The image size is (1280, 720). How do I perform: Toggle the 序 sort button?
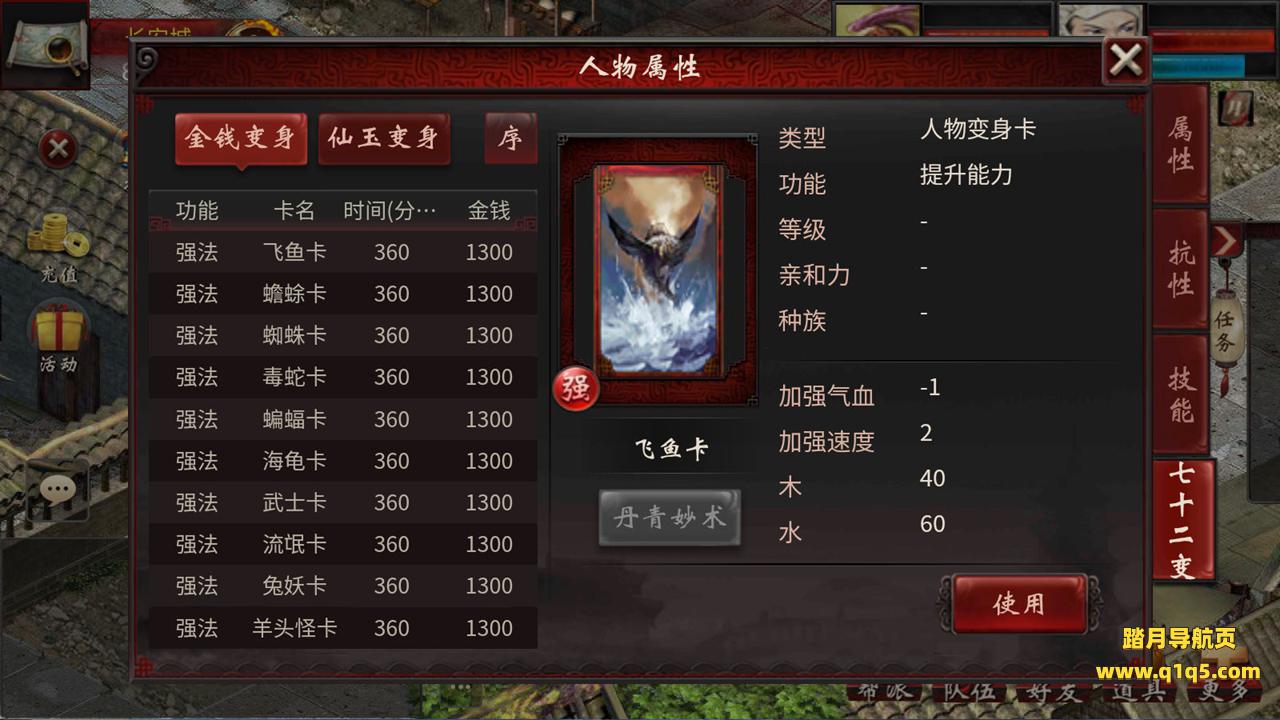coord(510,138)
